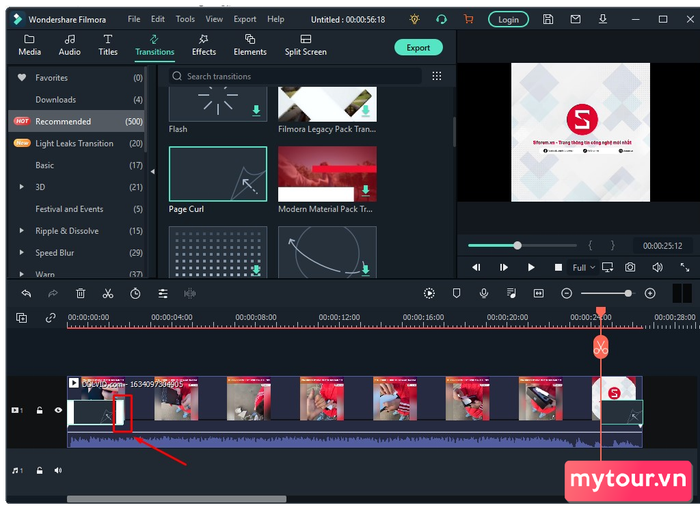Click the preview volume icon
The height and width of the screenshot is (512, 700).
(657, 267)
